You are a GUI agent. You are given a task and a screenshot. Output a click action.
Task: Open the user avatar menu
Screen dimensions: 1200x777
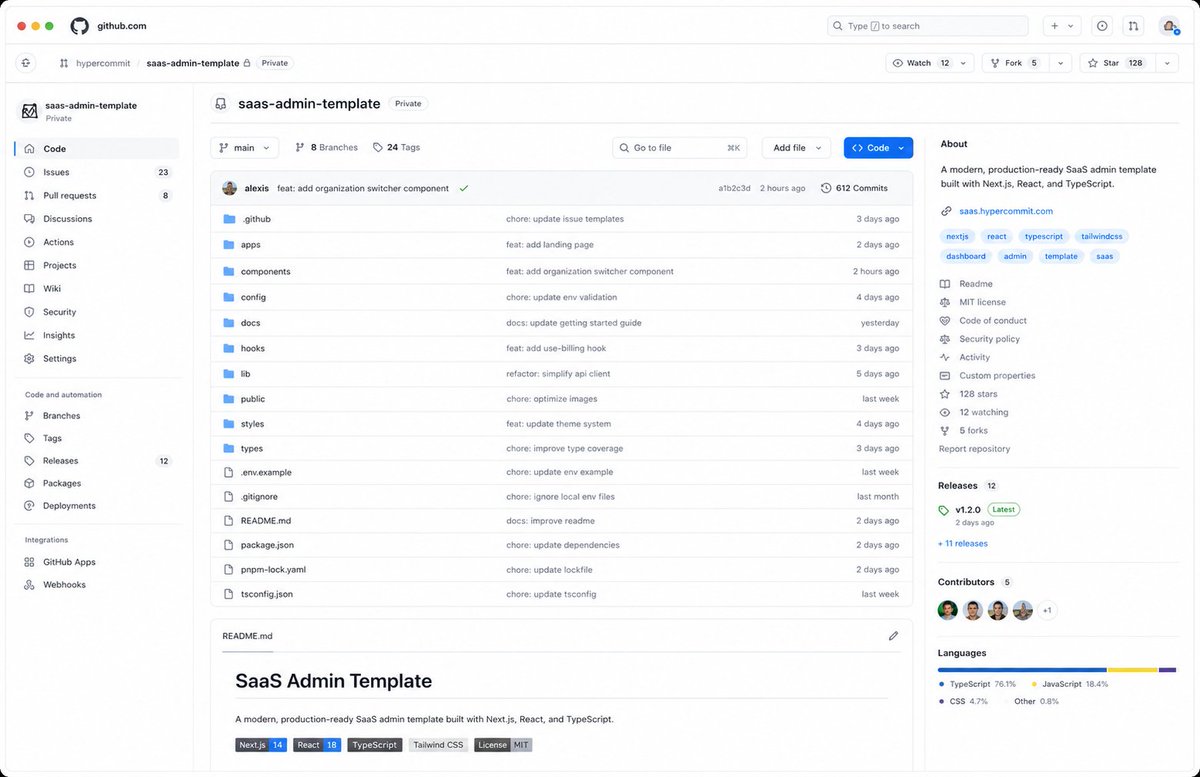1169,26
